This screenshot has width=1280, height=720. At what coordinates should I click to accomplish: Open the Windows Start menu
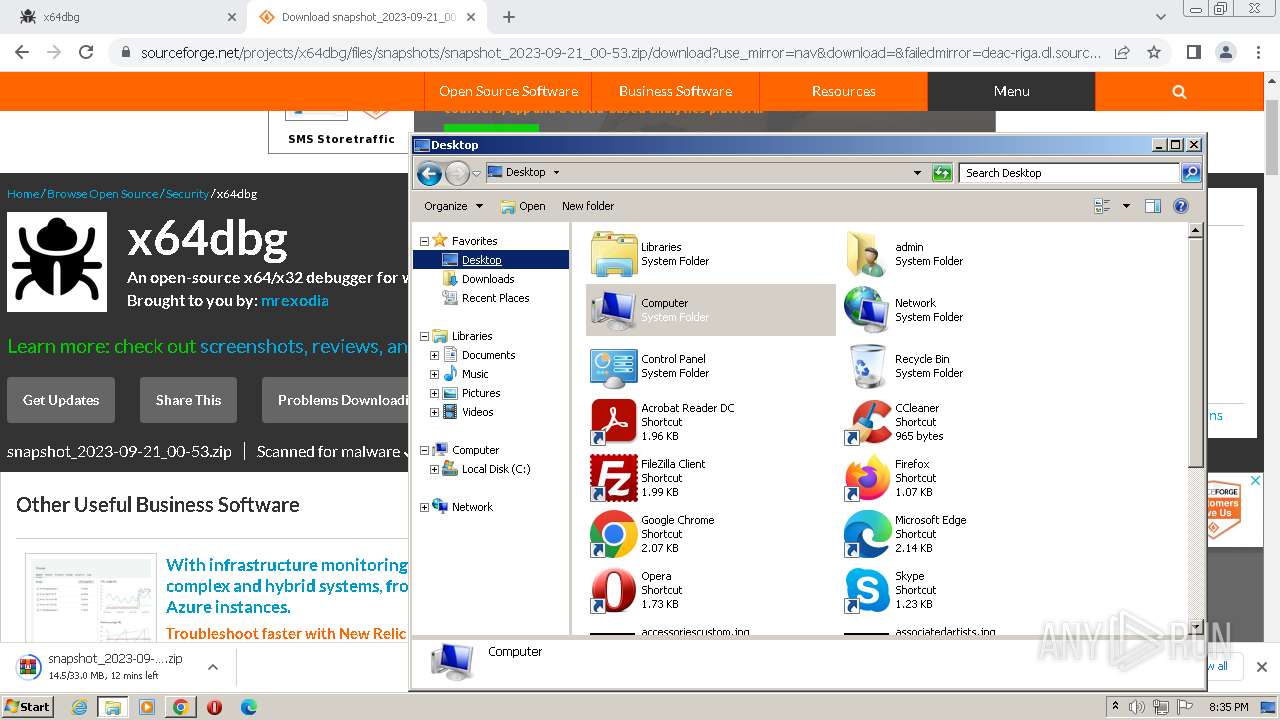point(28,707)
